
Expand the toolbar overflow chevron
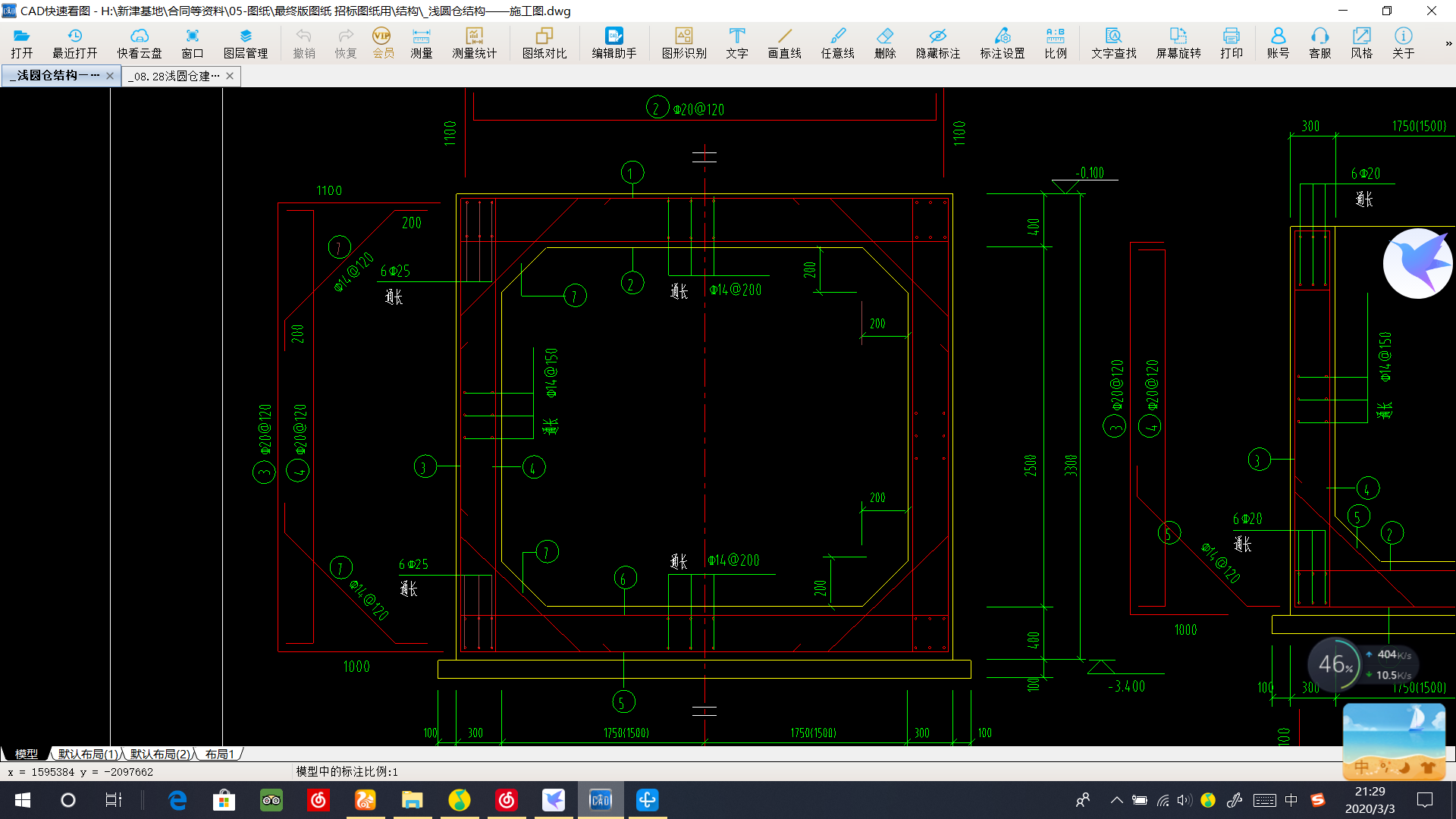pyautogui.click(x=1448, y=43)
